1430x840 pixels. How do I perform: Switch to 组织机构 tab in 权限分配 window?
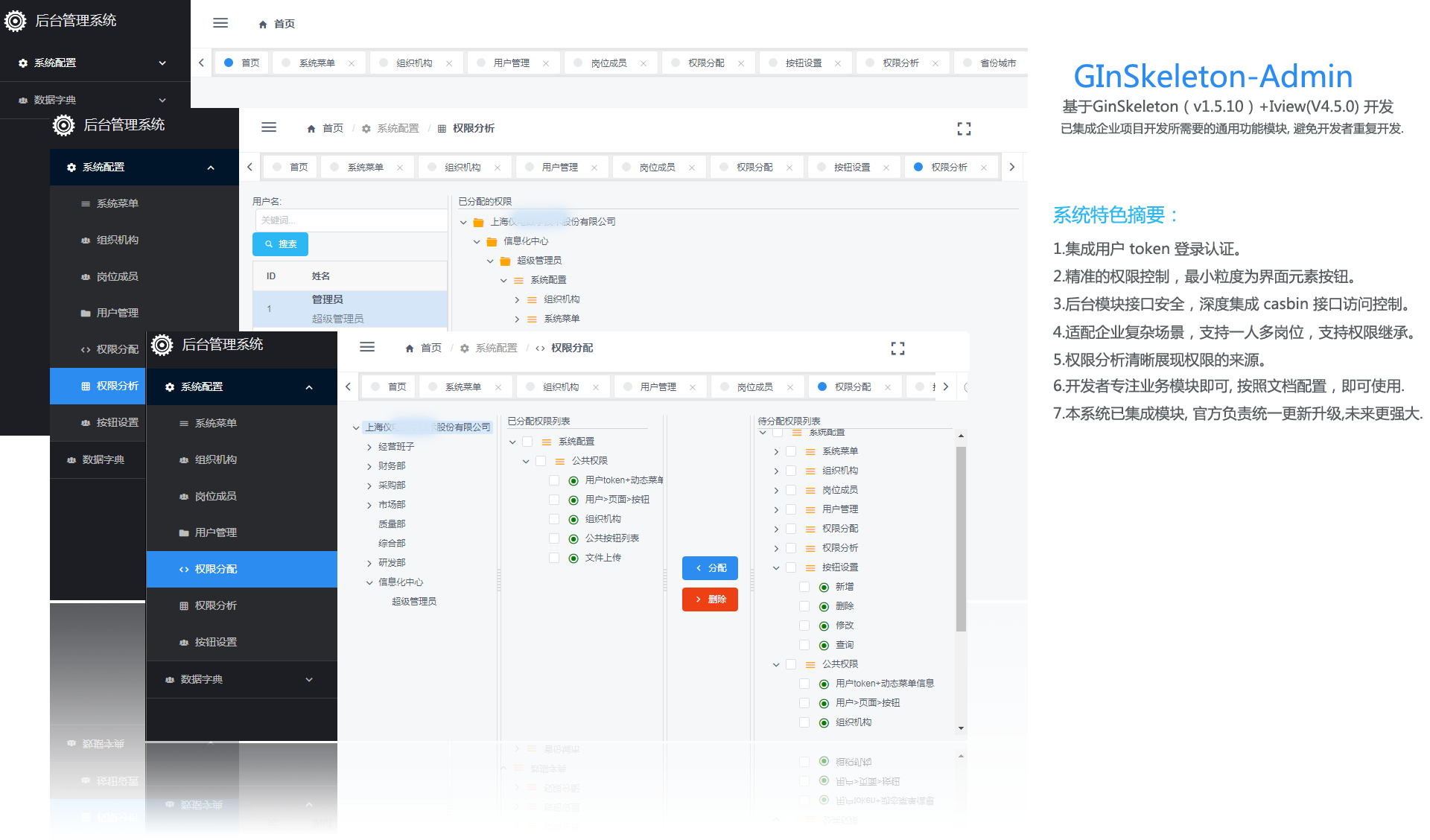[x=561, y=386]
